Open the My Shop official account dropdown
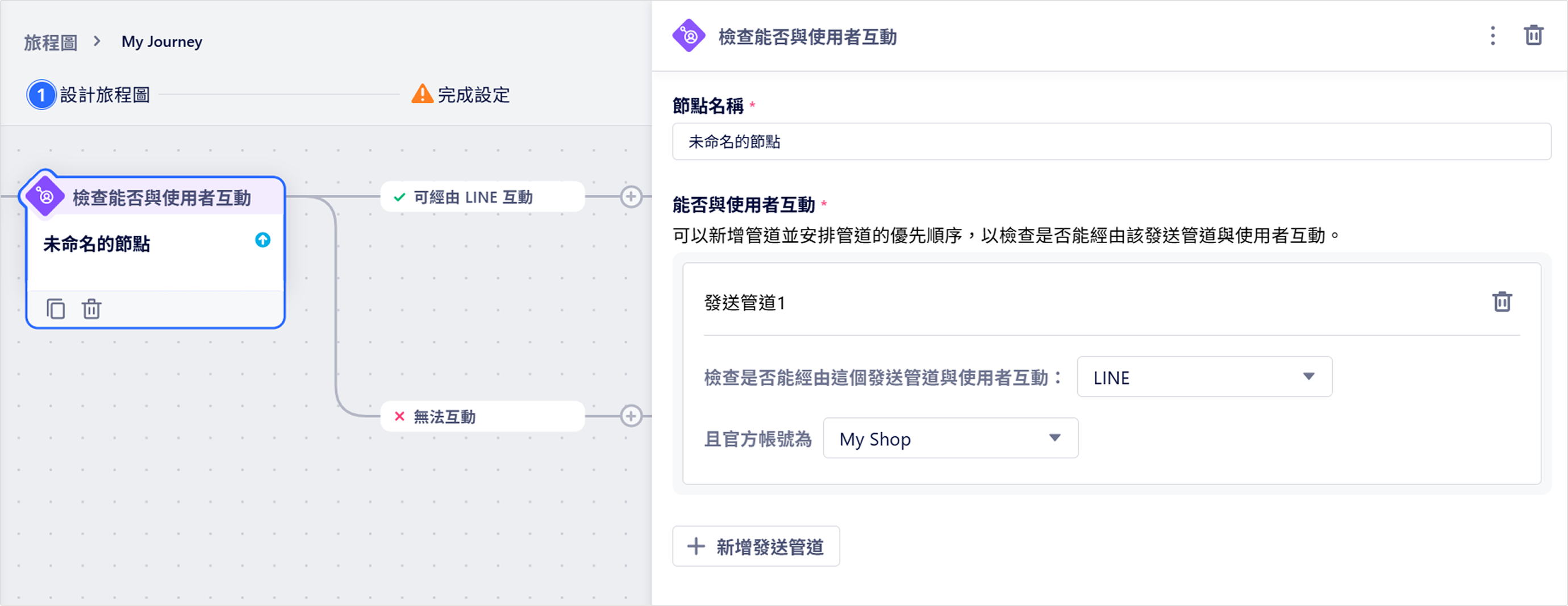This screenshot has width=1568, height=606. [950, 438]
